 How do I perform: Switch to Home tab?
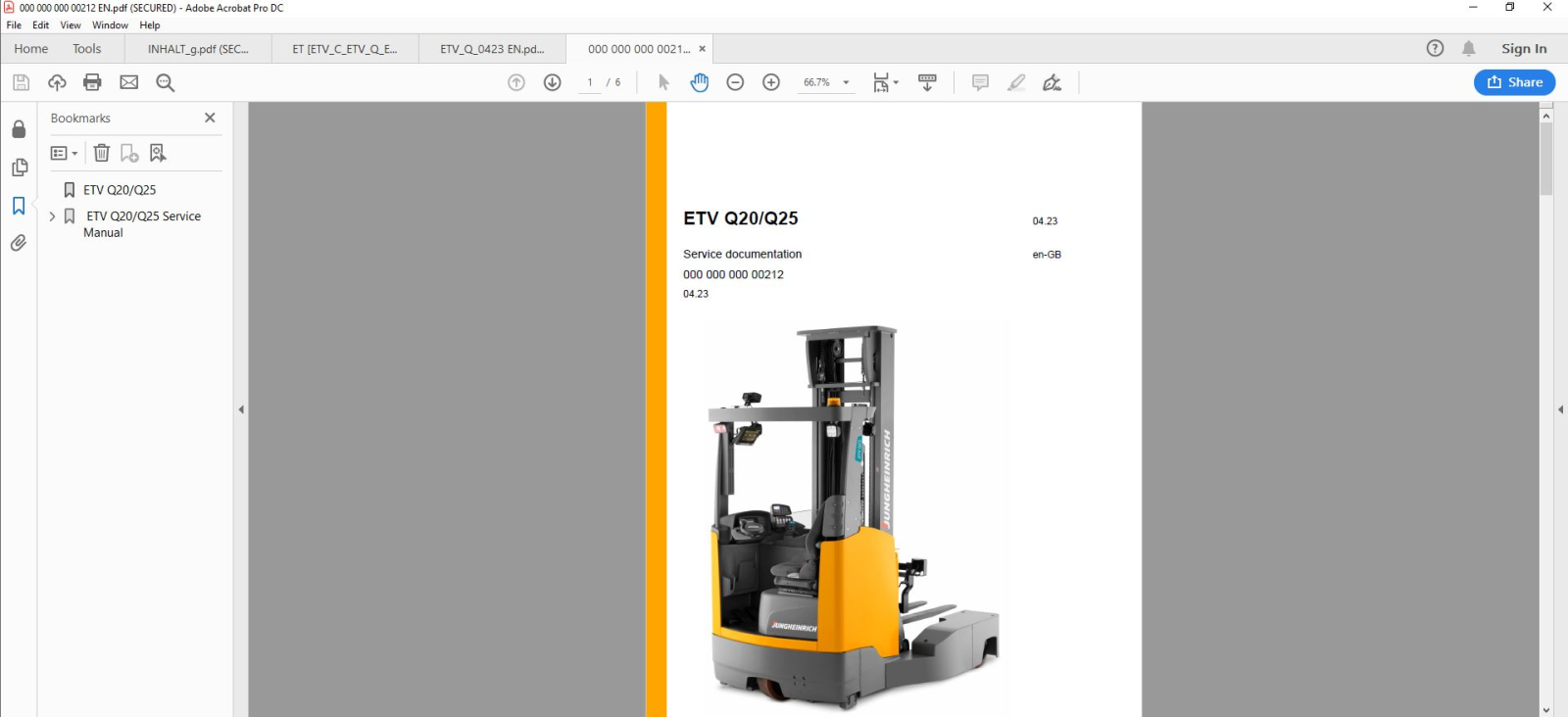click(31, 49)
